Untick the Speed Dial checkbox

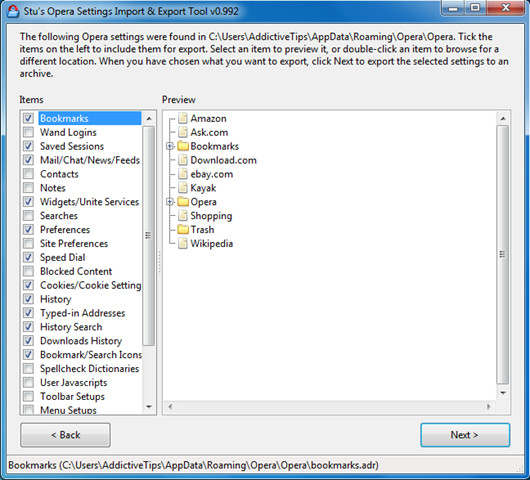coord(28,257)
